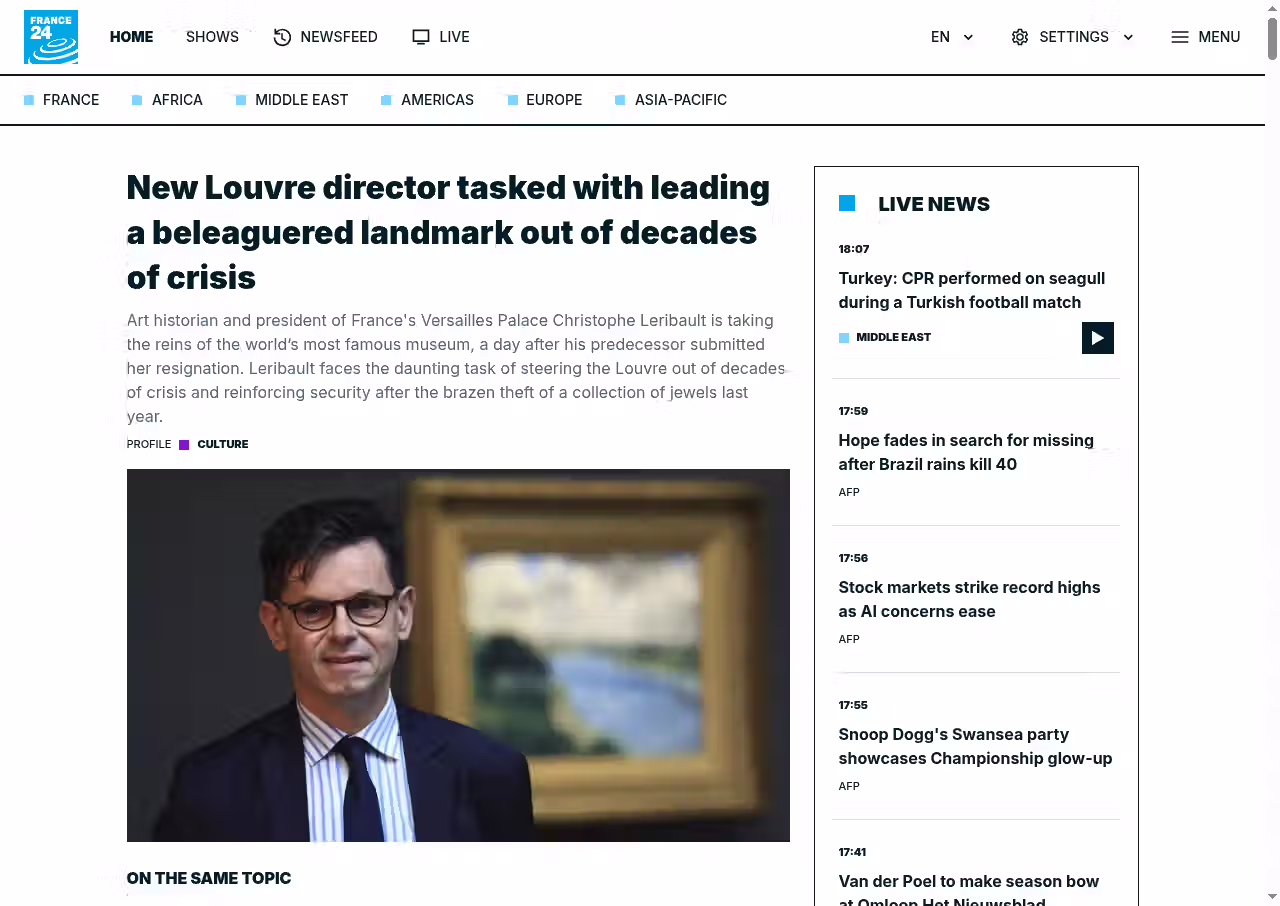
Task: Open the Middle East section
Action: click(x=301, y=100)
